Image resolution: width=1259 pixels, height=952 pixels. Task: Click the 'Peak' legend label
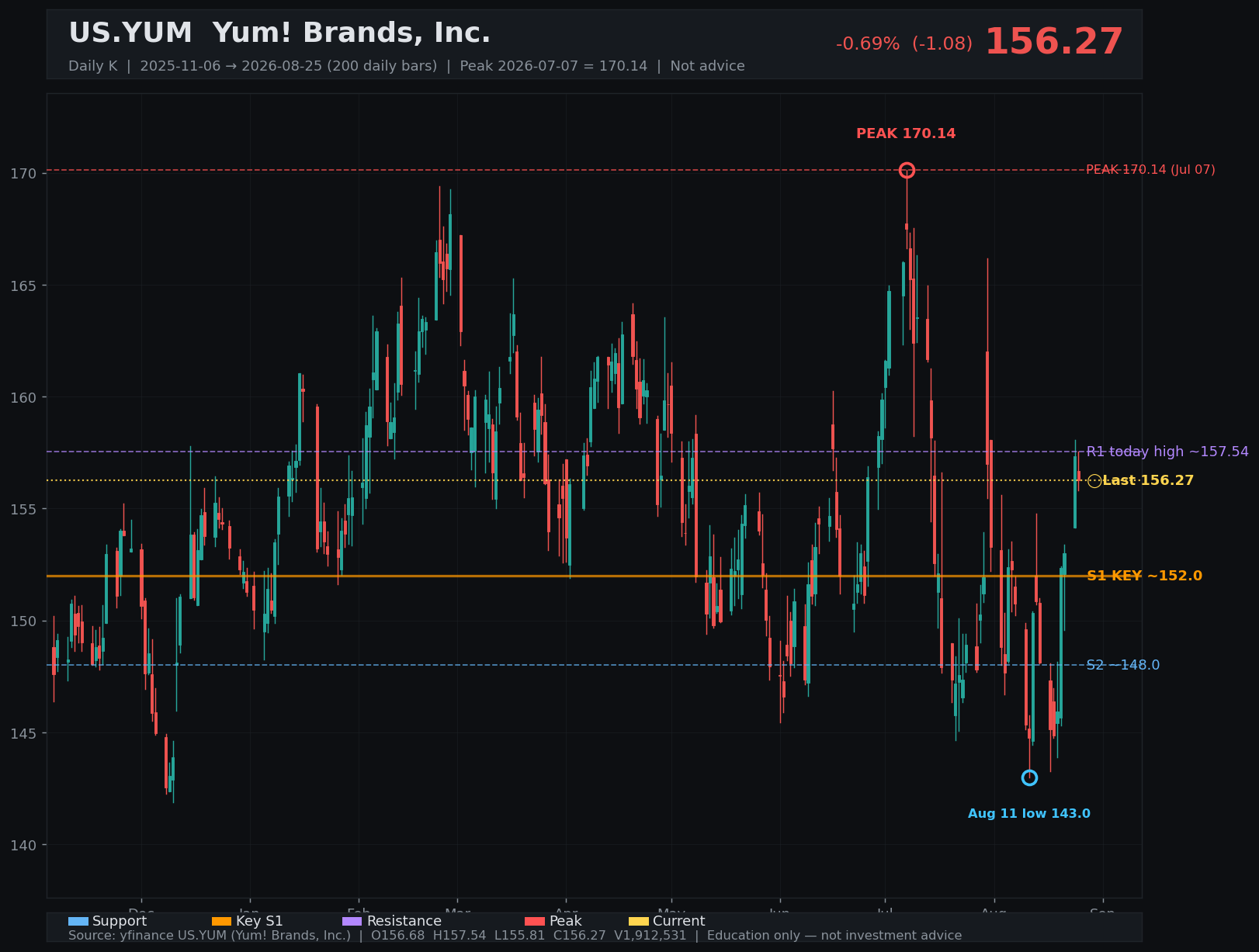[565, 921]
